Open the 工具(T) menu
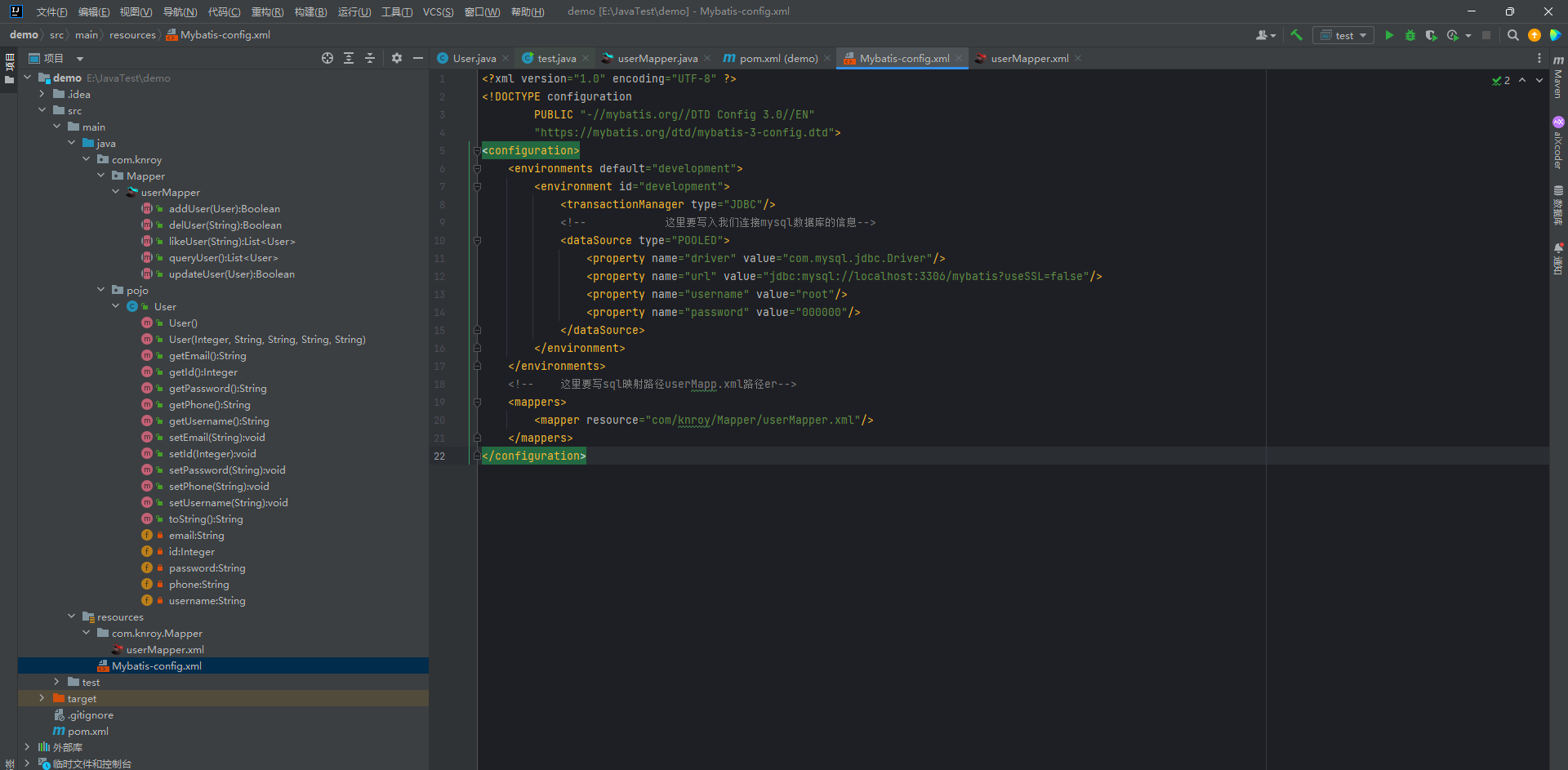The image size is (1568, 770). click(397, 11)
